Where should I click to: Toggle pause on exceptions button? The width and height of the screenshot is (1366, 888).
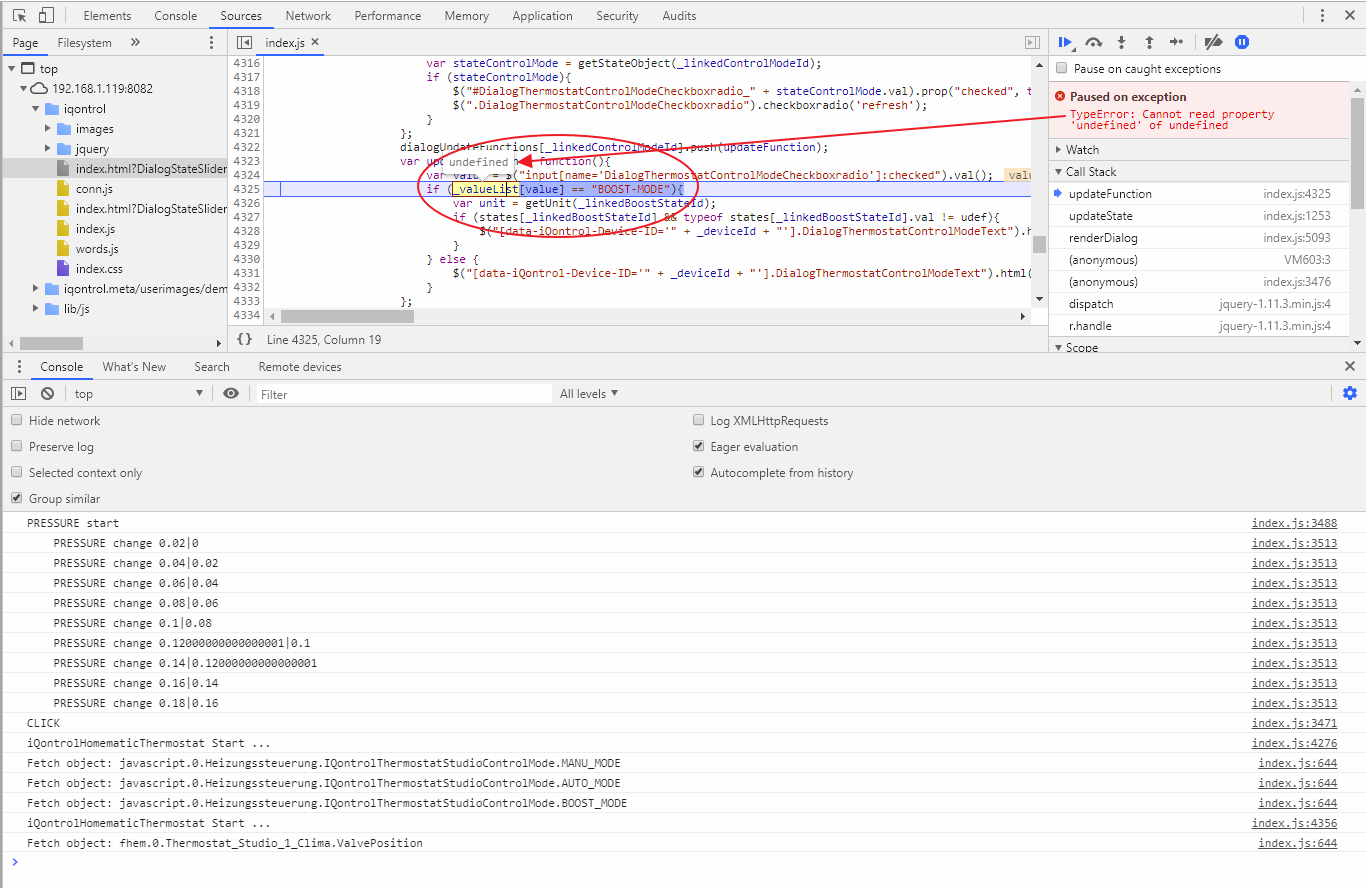(x=1241, y=42)
